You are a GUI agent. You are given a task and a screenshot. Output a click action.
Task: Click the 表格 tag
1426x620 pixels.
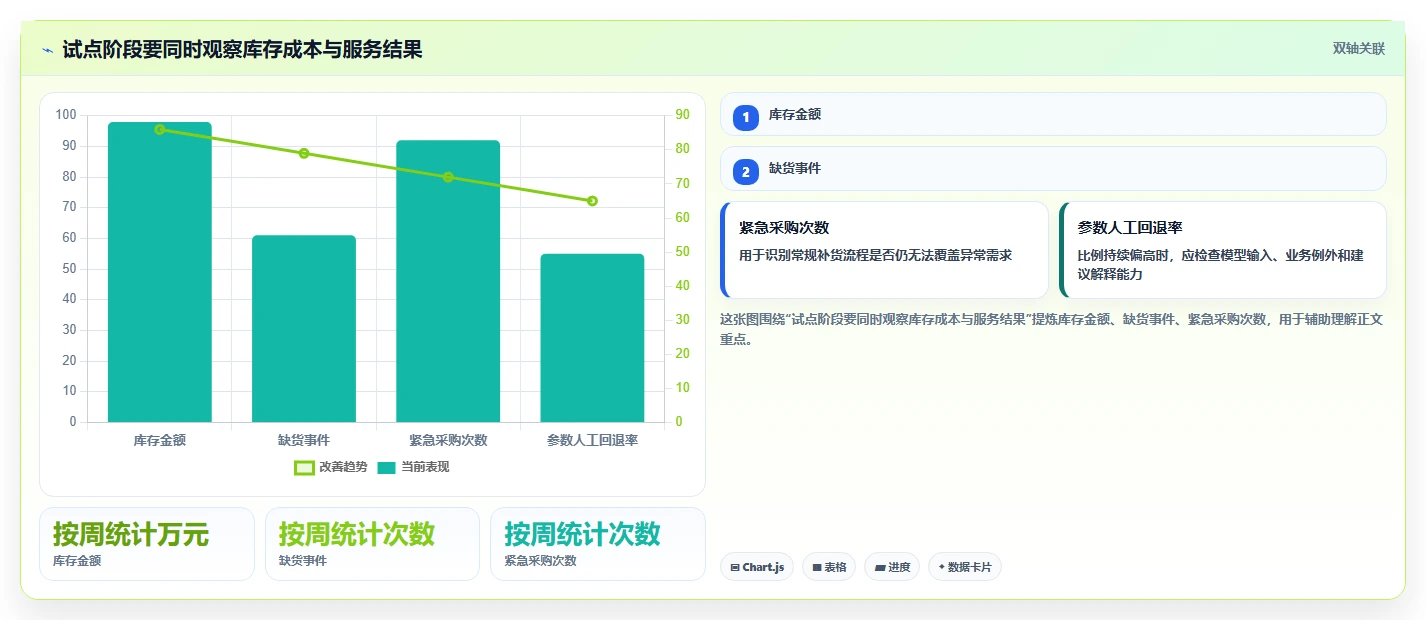click(829, 567)
